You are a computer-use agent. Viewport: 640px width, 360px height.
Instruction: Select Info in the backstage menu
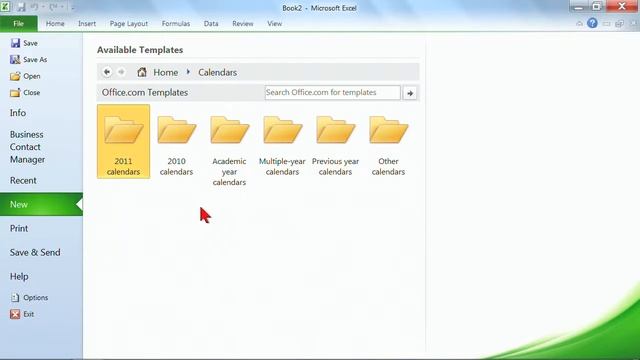coord(18,113)
